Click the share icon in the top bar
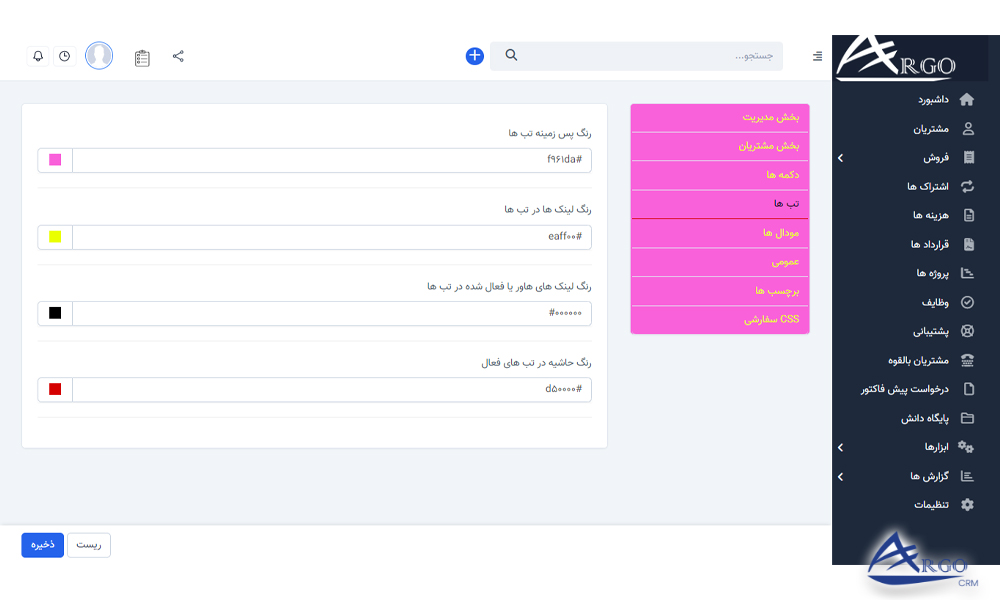This screenshot has height=600, width=1000. (178, 56)
